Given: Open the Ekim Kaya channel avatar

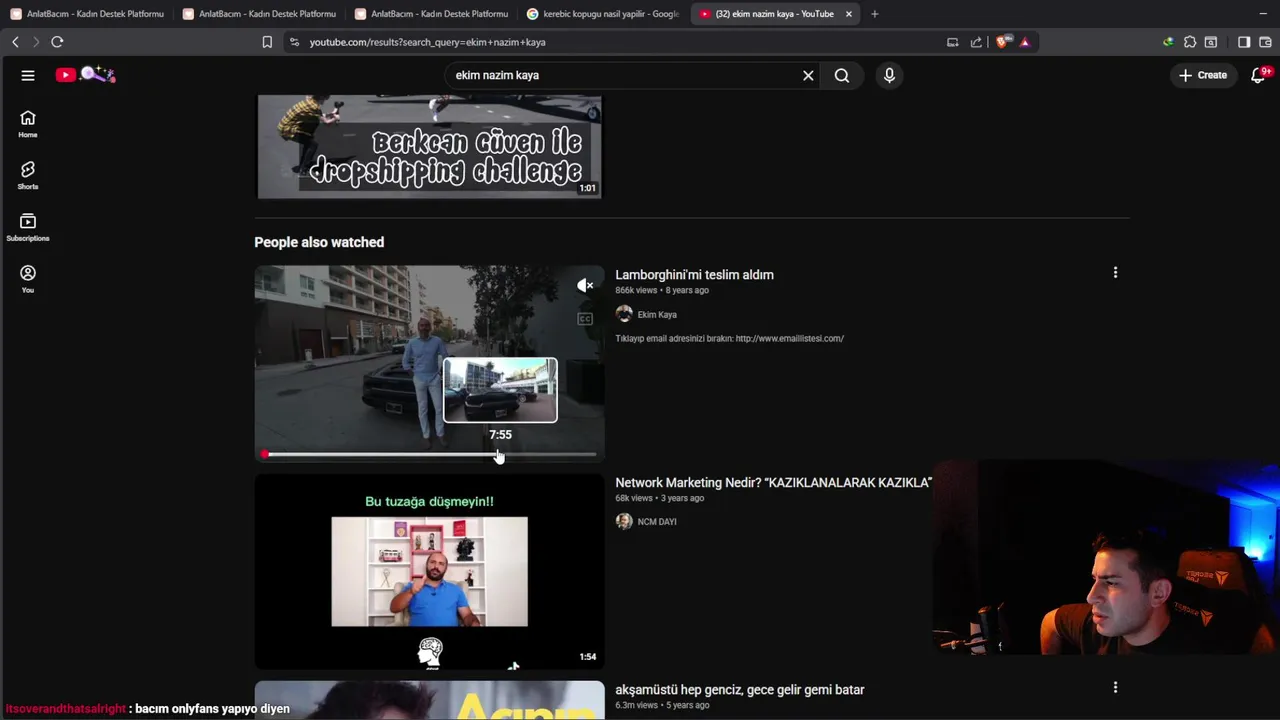Looking at the screenshot, I should tap(624, 314).
